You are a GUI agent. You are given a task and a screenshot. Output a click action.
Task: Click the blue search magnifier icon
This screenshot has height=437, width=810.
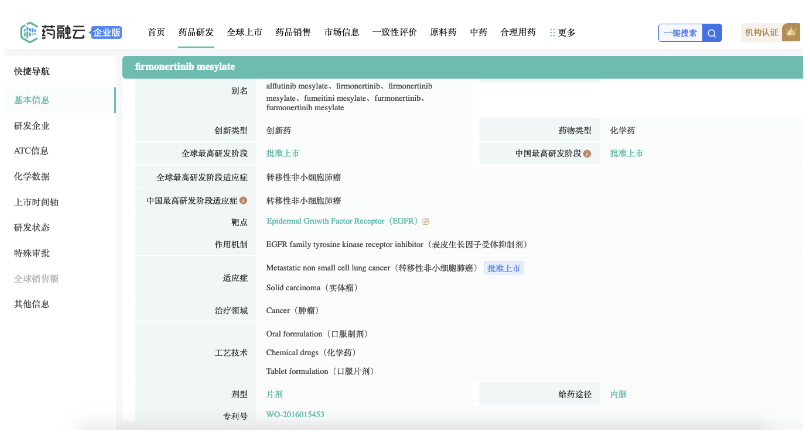(x=712, y=33)
